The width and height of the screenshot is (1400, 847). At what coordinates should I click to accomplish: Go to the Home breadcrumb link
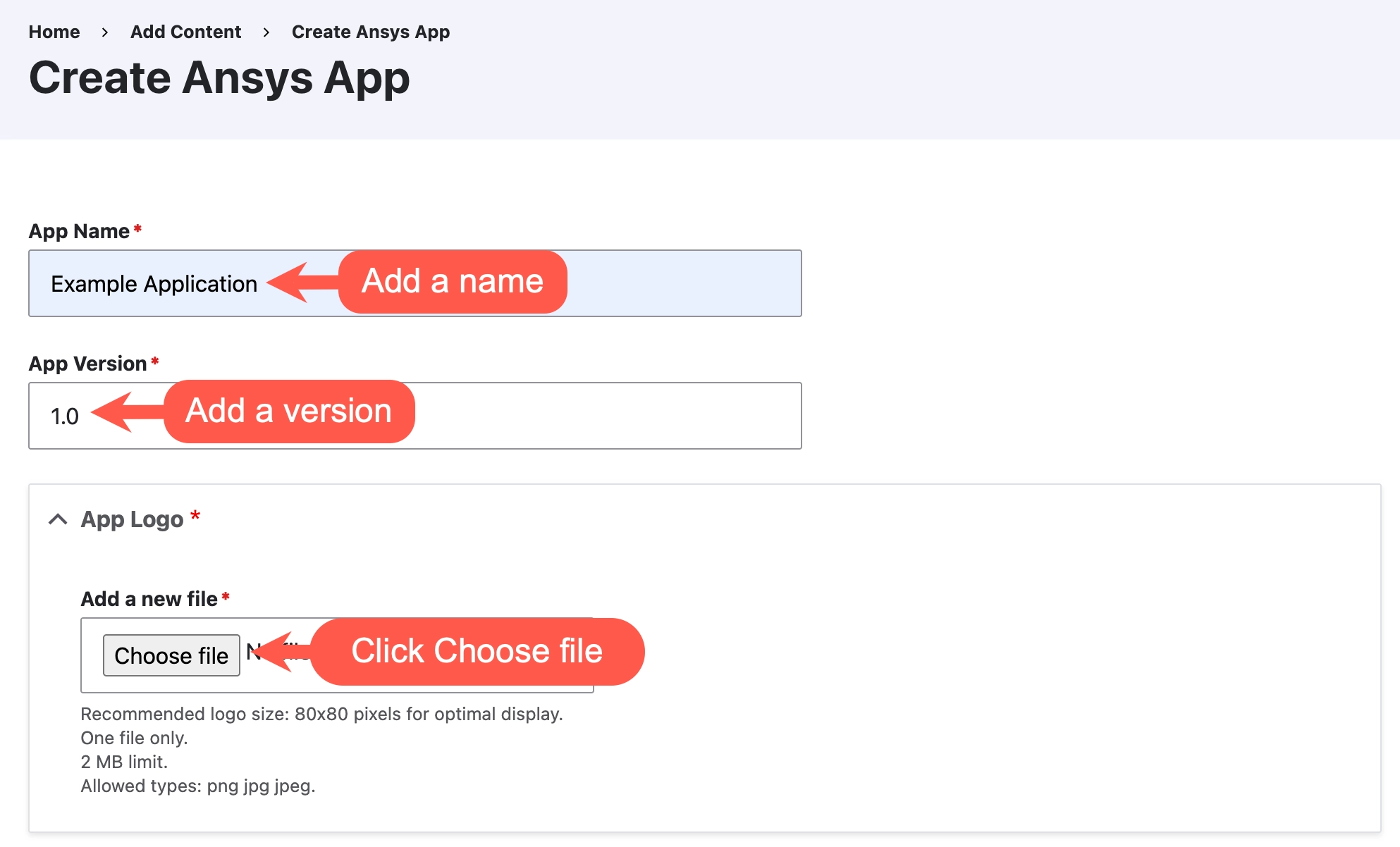54,32
